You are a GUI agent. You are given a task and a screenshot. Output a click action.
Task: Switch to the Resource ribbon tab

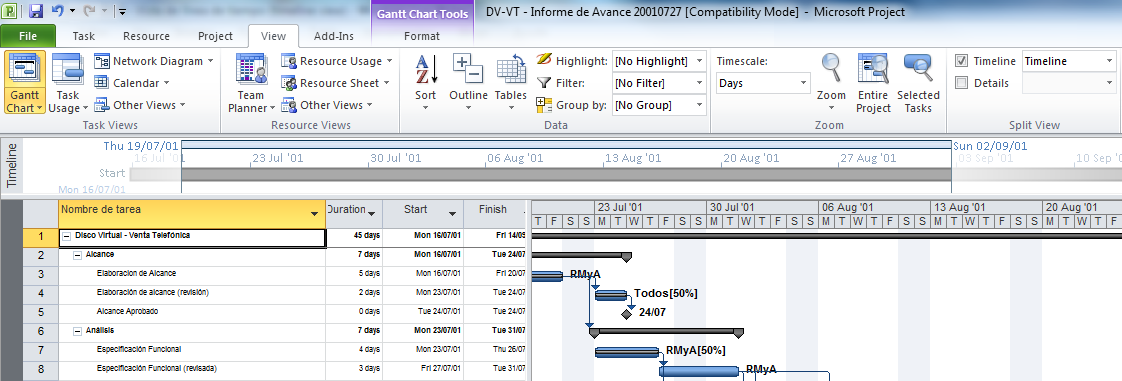[x=146, y=36]
